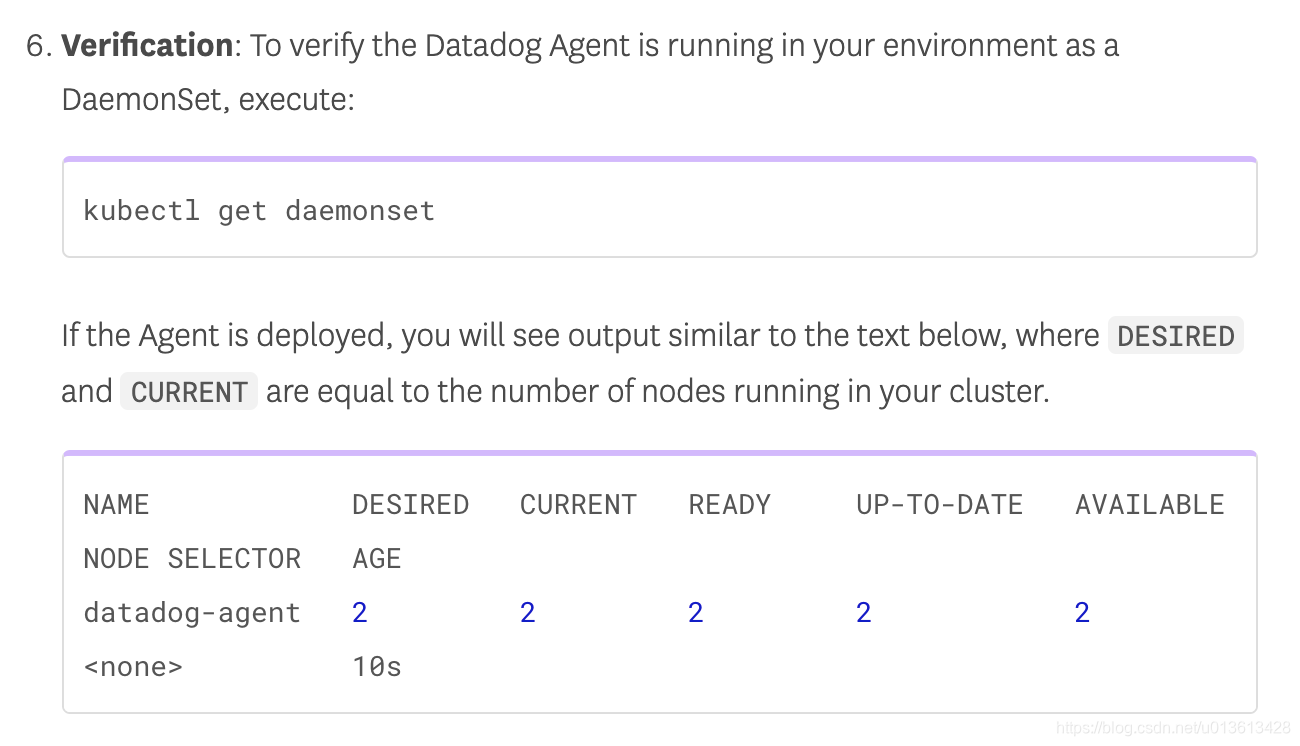Click the 'datadog-agent' row name

[x=192, y=612]
